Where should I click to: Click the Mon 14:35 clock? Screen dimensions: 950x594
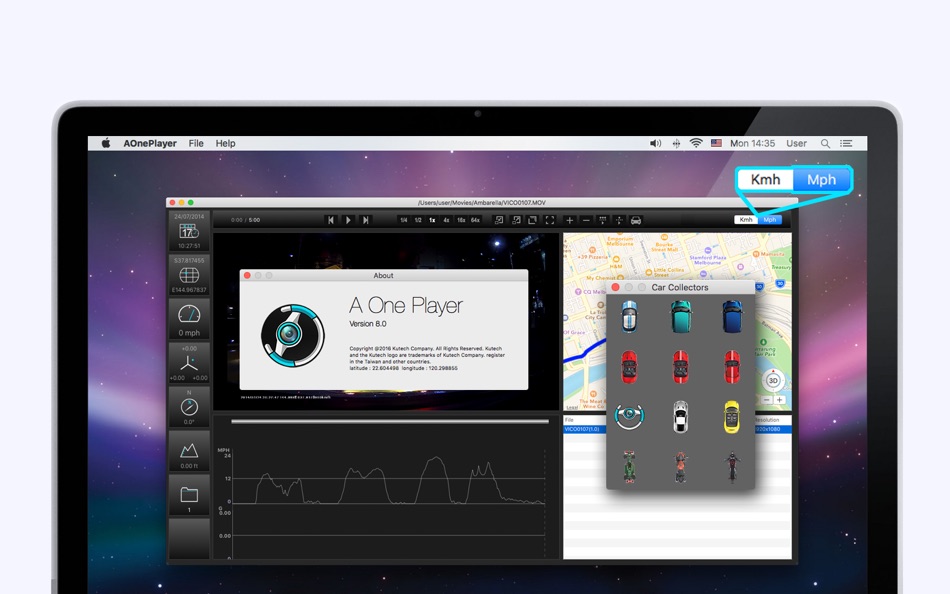(752, 143)
